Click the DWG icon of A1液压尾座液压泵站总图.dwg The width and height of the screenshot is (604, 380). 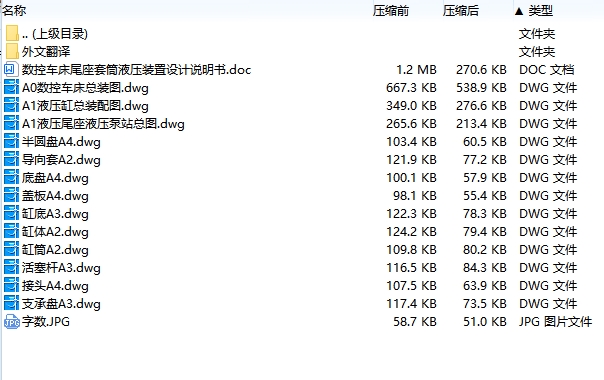[11, 124]
